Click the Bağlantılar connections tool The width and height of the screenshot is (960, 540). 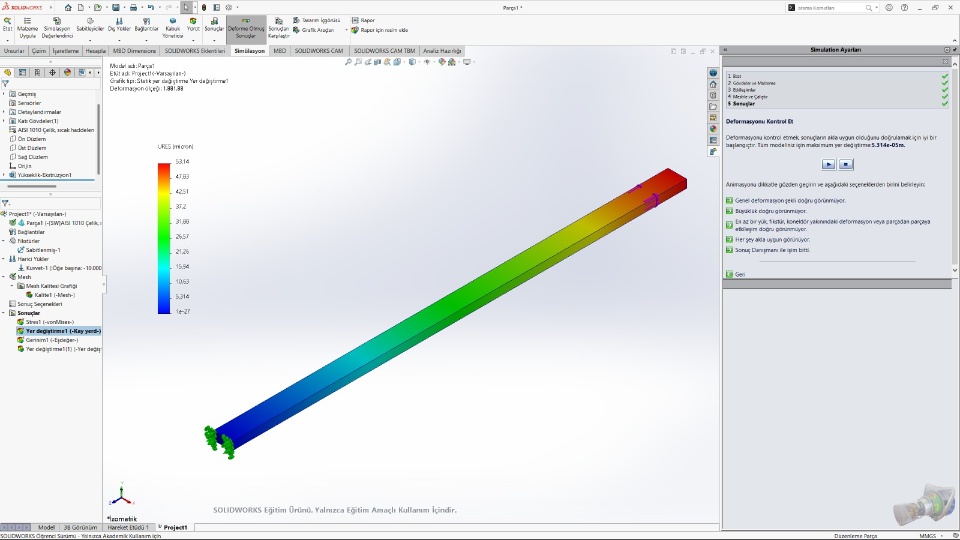(x=146, y=24)
